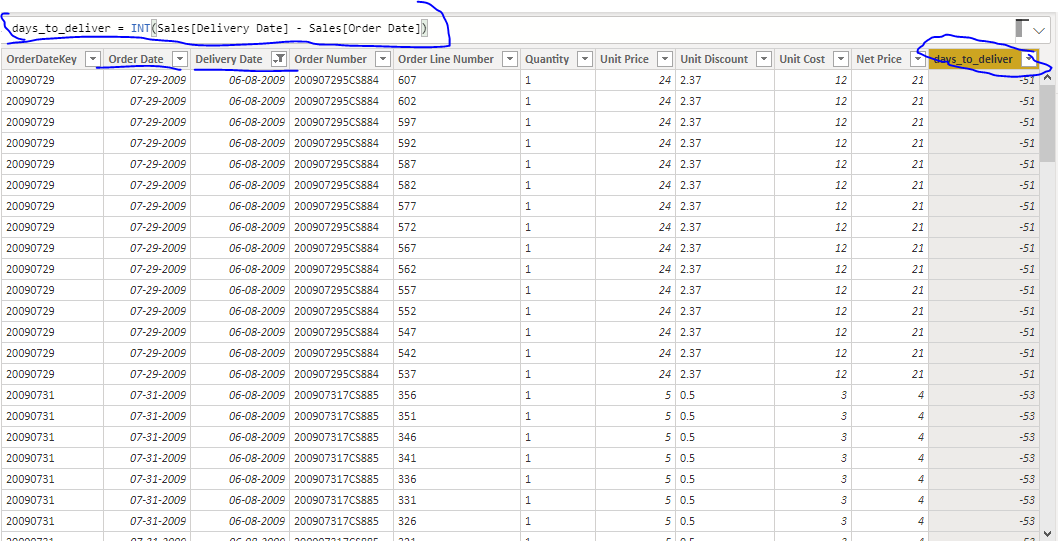The image size is (1058, 541).
Task: Select the cell with line number 602
Action: 457,101
